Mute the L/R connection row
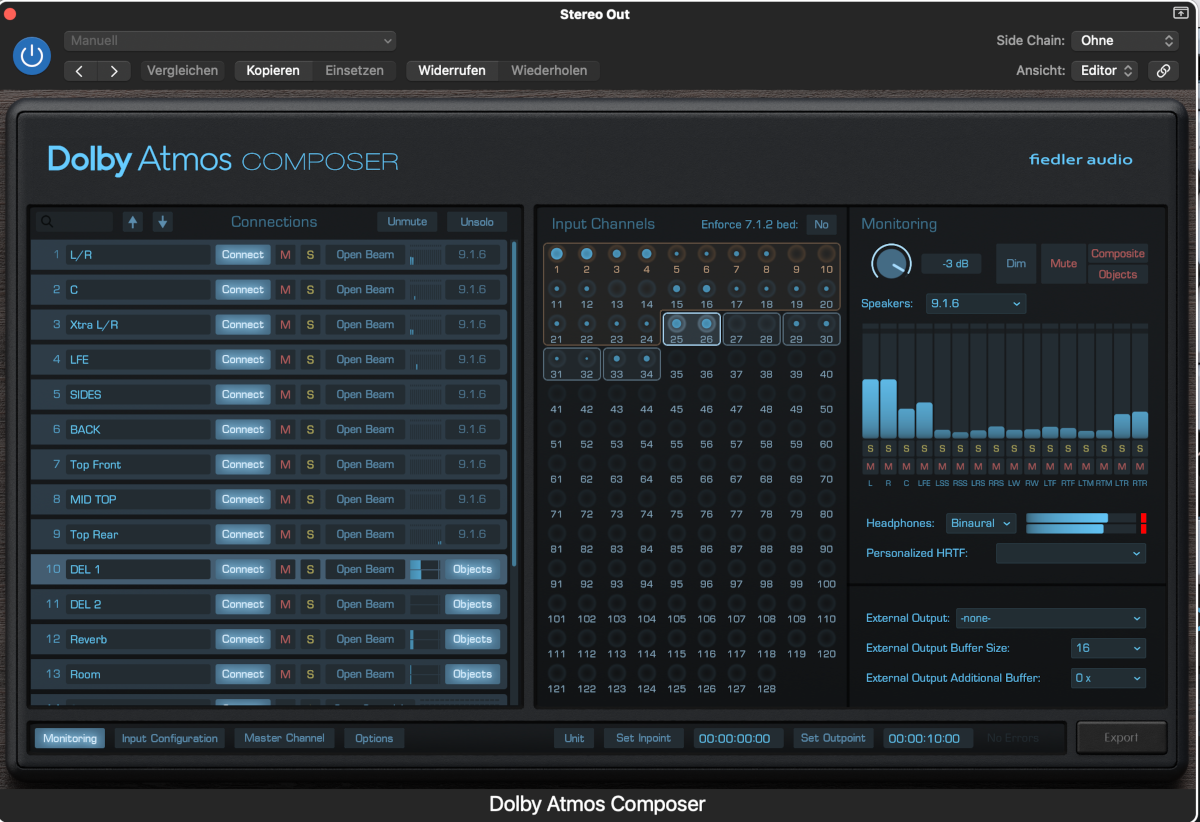The image size is (1200, 822). (x=285, y=255)
